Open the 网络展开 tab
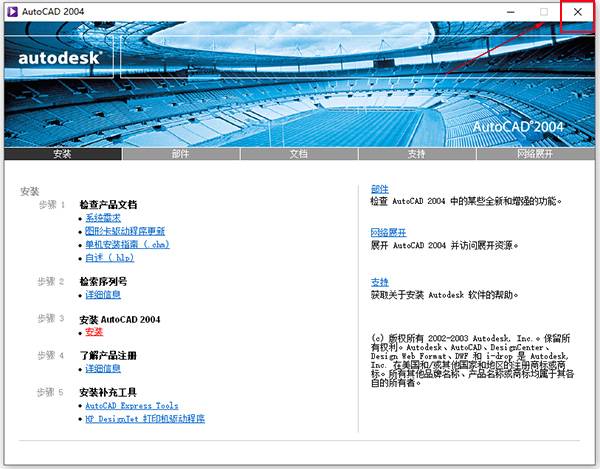This screenshot has width=600, height=469. click(535, 154)
